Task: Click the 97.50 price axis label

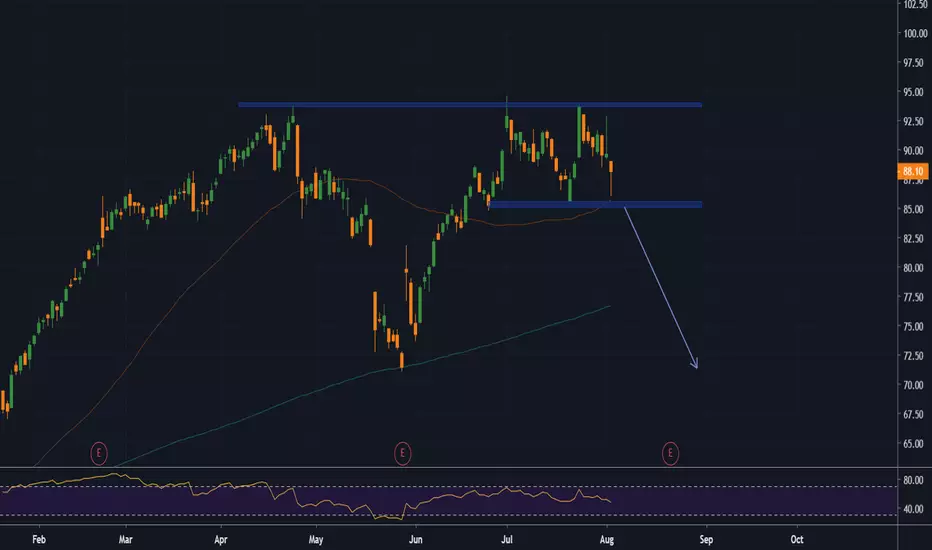Action: 913,63
